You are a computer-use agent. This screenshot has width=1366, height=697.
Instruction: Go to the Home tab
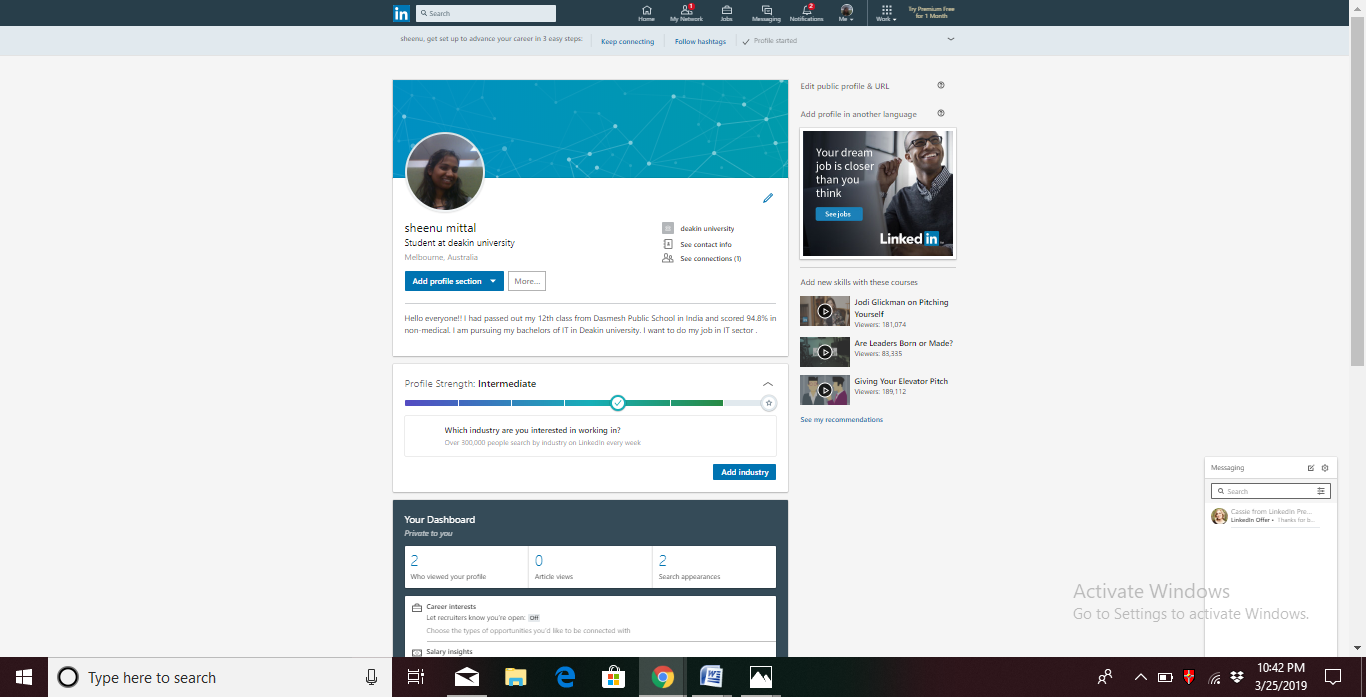(x=646, y=12)
